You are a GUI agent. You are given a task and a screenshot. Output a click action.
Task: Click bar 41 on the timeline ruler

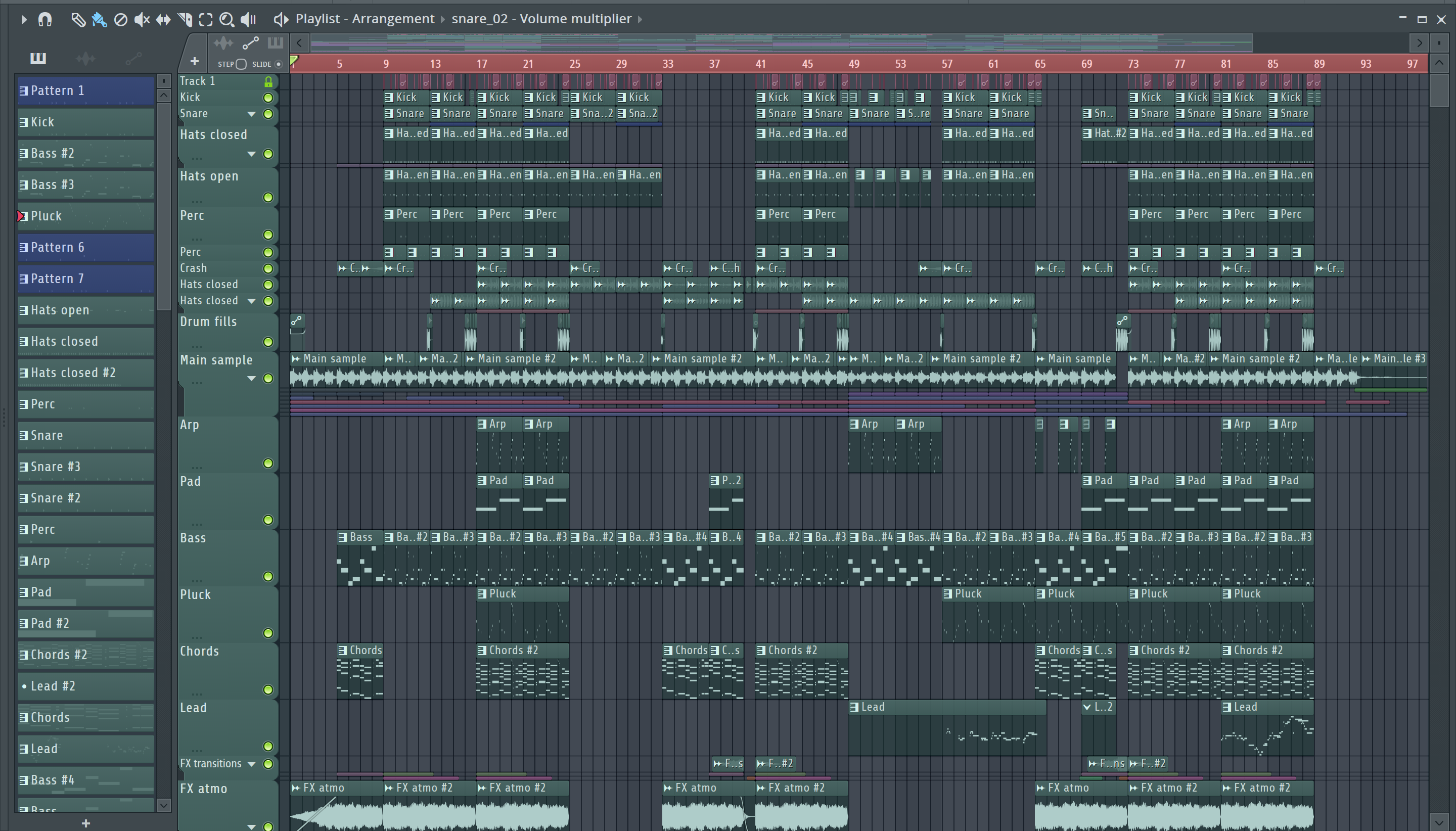(760, 64)
